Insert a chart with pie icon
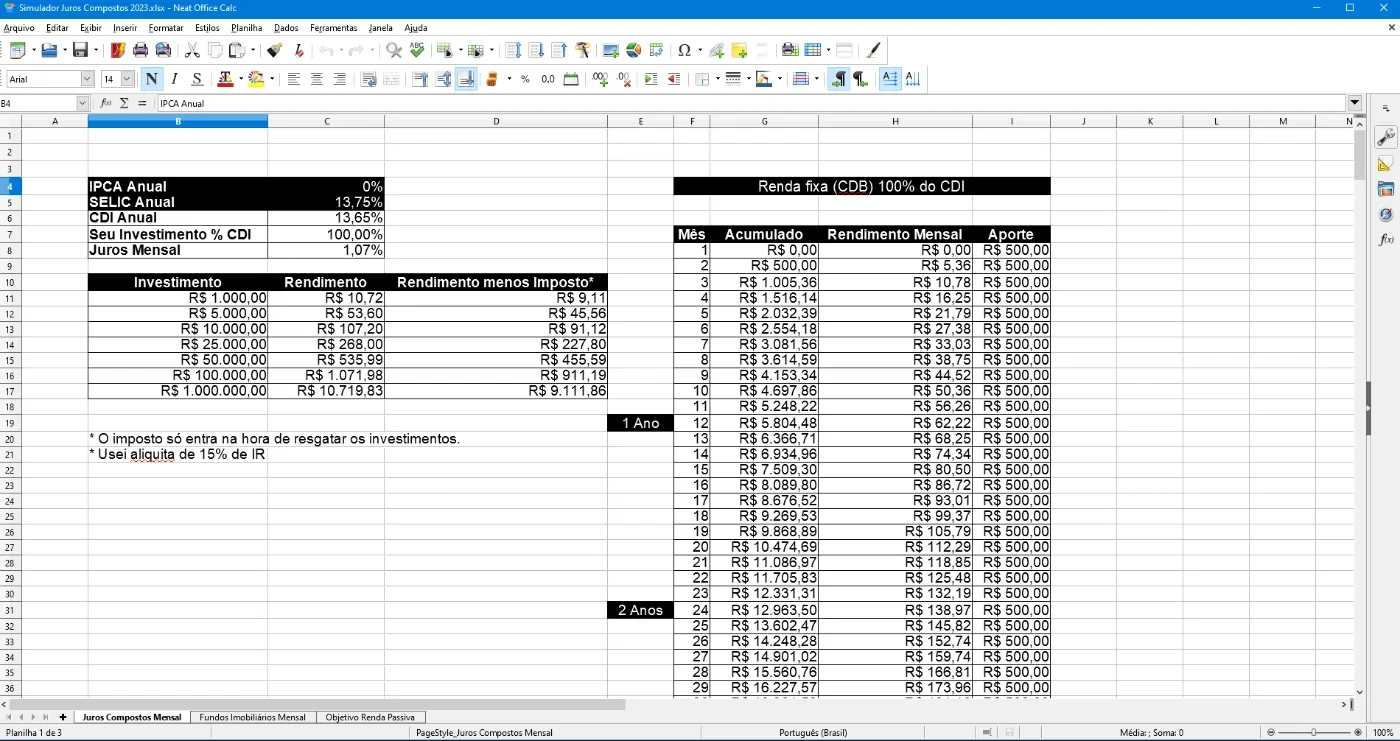The width and height of the screenshot is (1400, 741). pyautogui.click(x=633, y=50)
